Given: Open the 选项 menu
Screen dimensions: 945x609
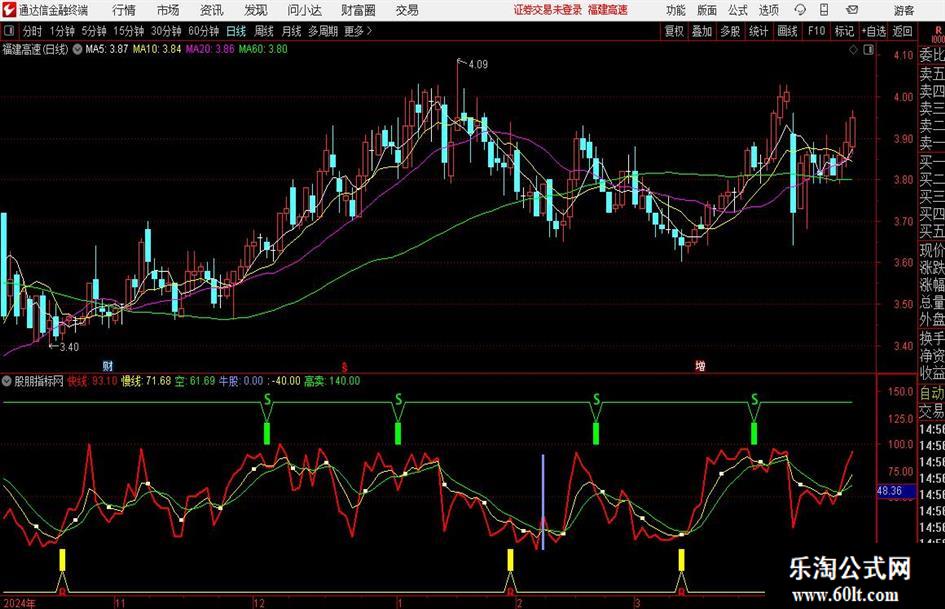Looking at the screenshot, I should point(768,10).
